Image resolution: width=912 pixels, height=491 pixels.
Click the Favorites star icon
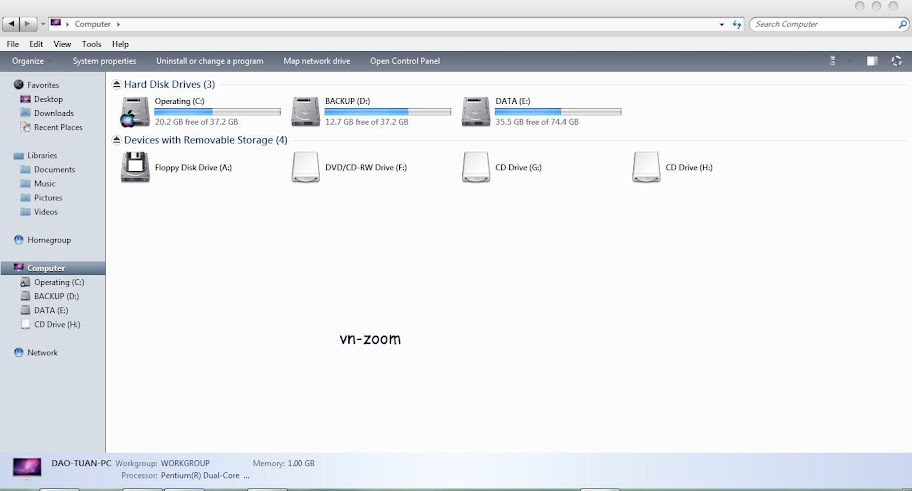pos(19,85)
